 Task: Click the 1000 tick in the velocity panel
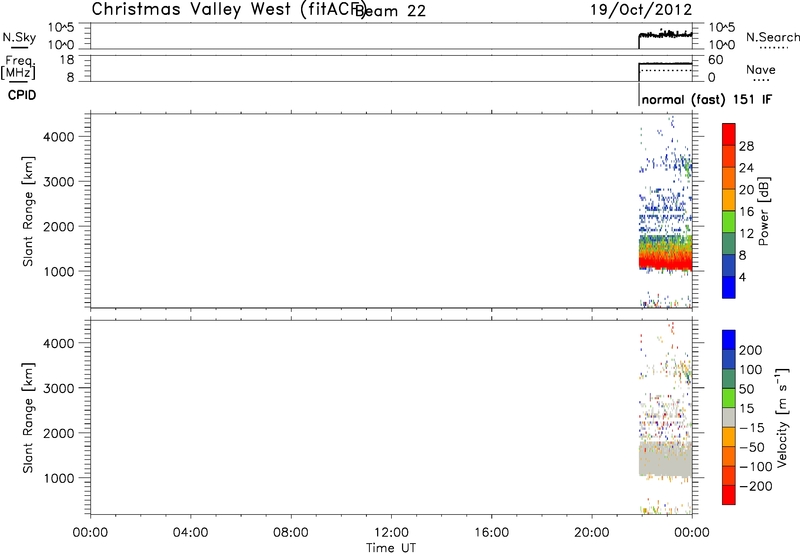point(59,478)
